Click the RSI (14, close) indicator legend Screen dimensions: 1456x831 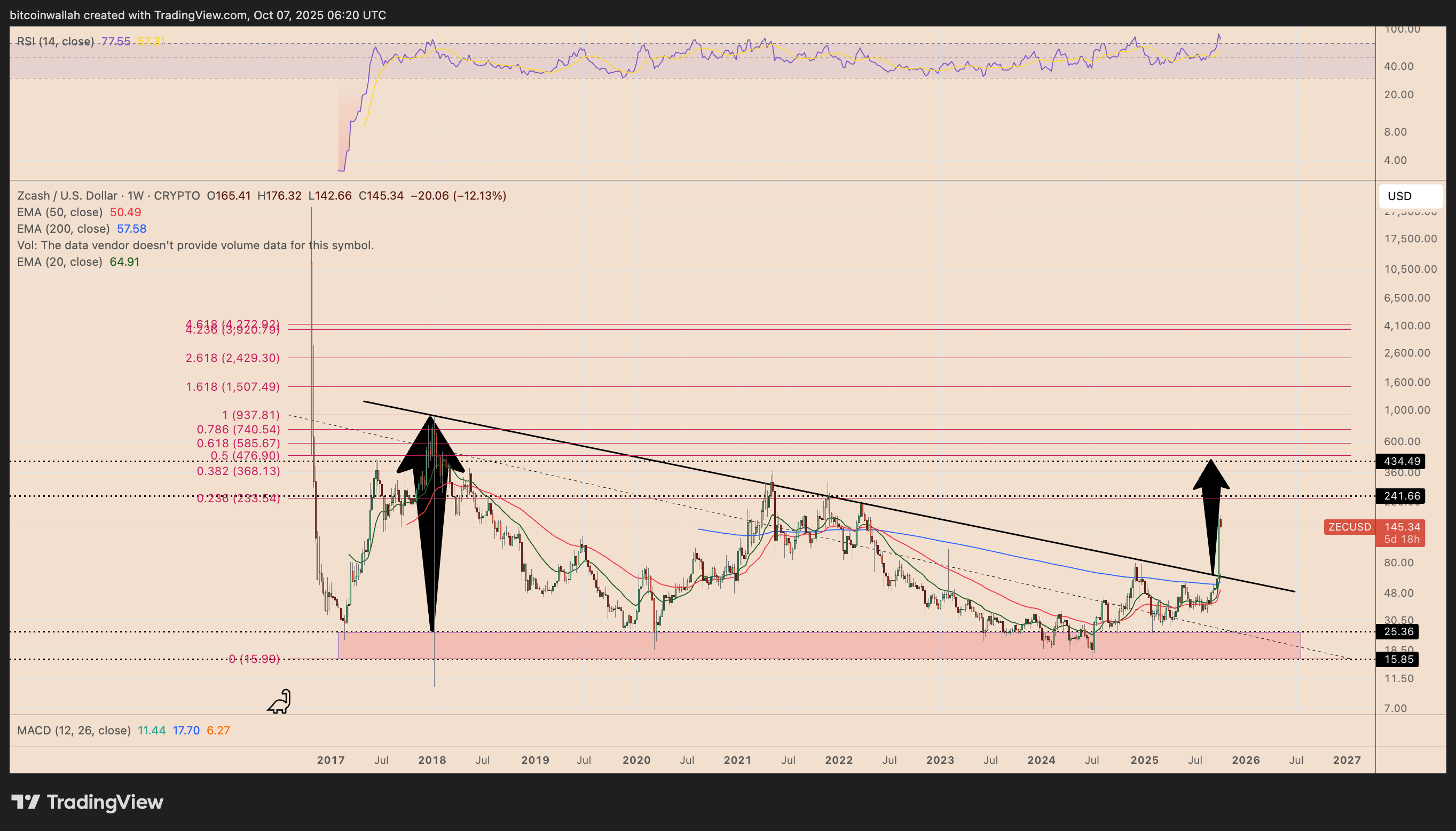click(x=56, y=41)
